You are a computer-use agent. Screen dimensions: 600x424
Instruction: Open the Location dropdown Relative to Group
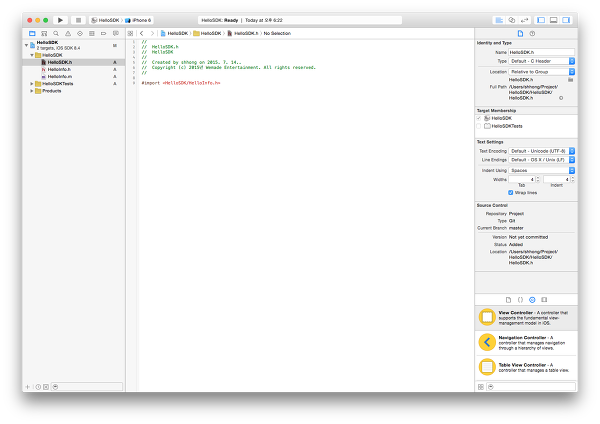tap(541, 72)
